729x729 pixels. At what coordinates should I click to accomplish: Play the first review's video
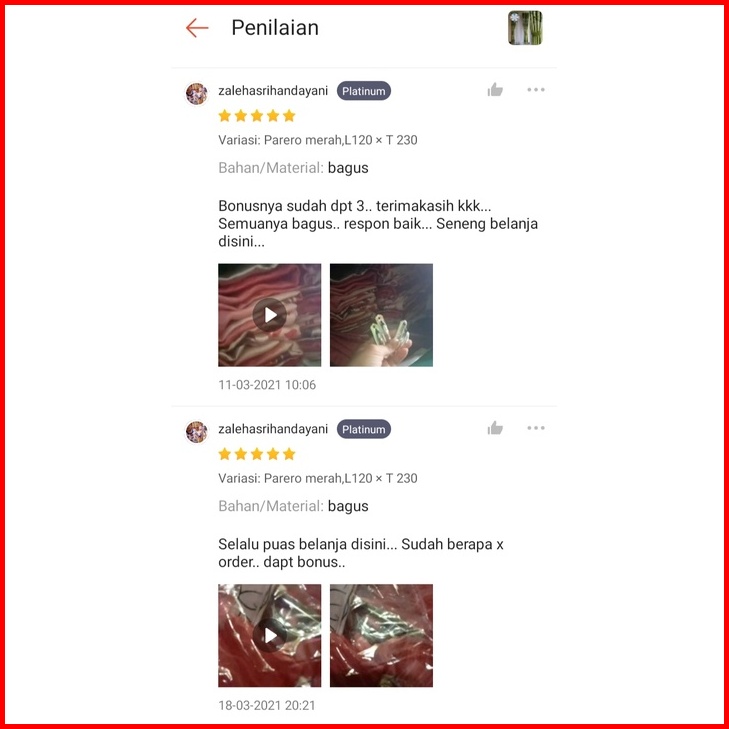270,315
